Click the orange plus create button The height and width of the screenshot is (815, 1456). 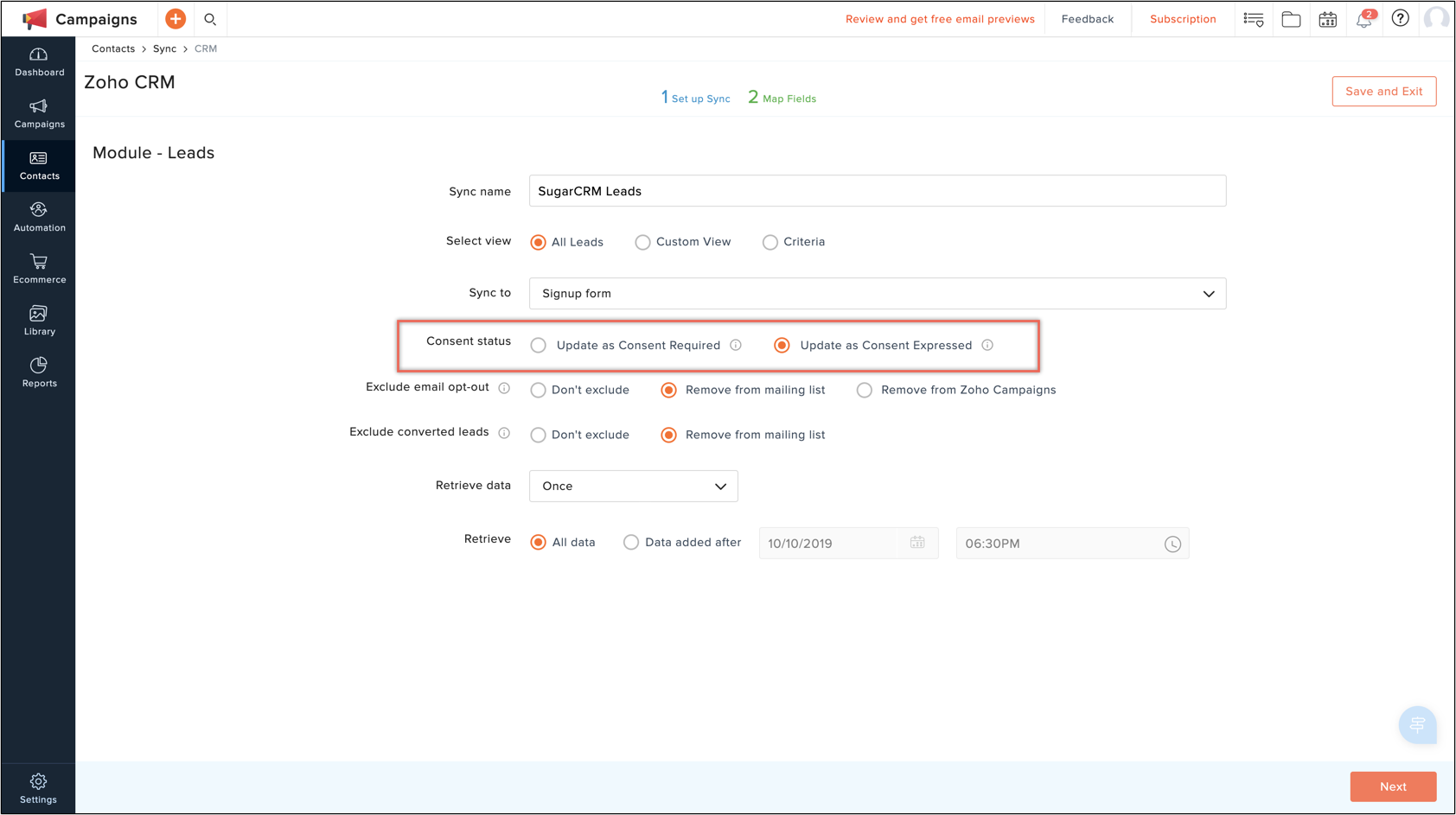pyautogui.click(x=176, y=19)
